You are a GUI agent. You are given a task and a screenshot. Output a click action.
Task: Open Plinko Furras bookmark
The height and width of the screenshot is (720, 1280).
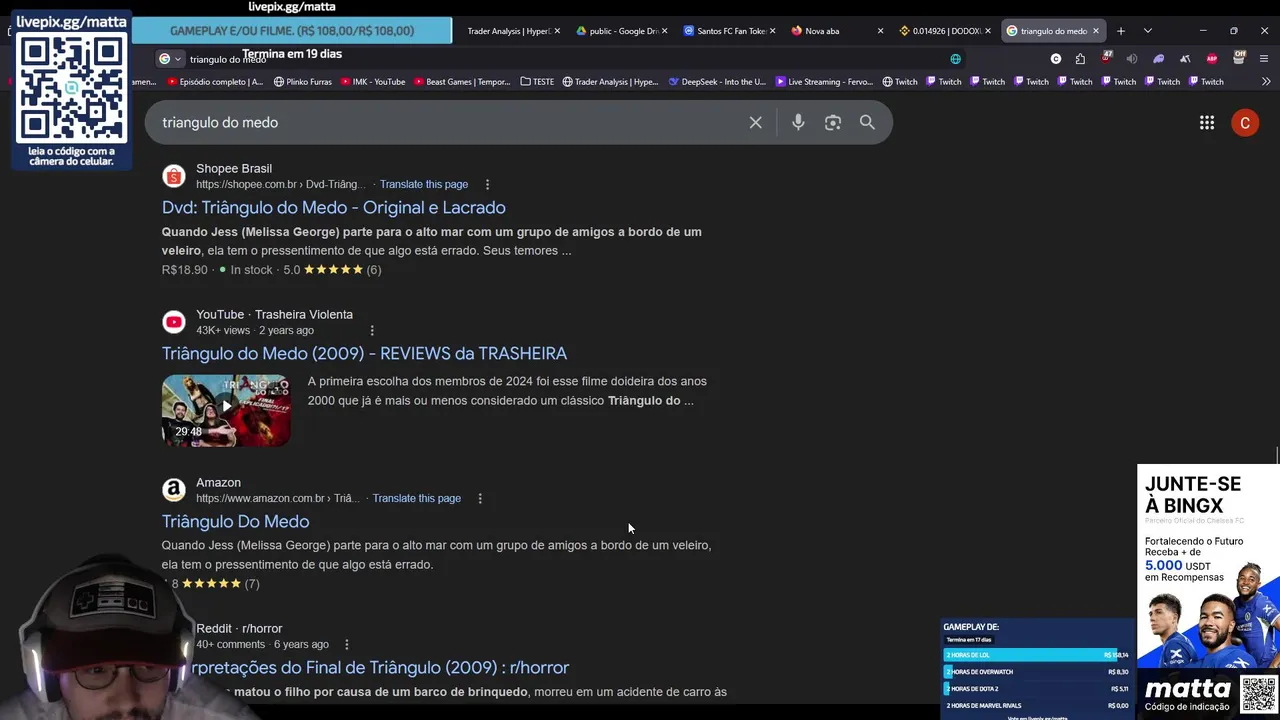click(x=303, y=82)
